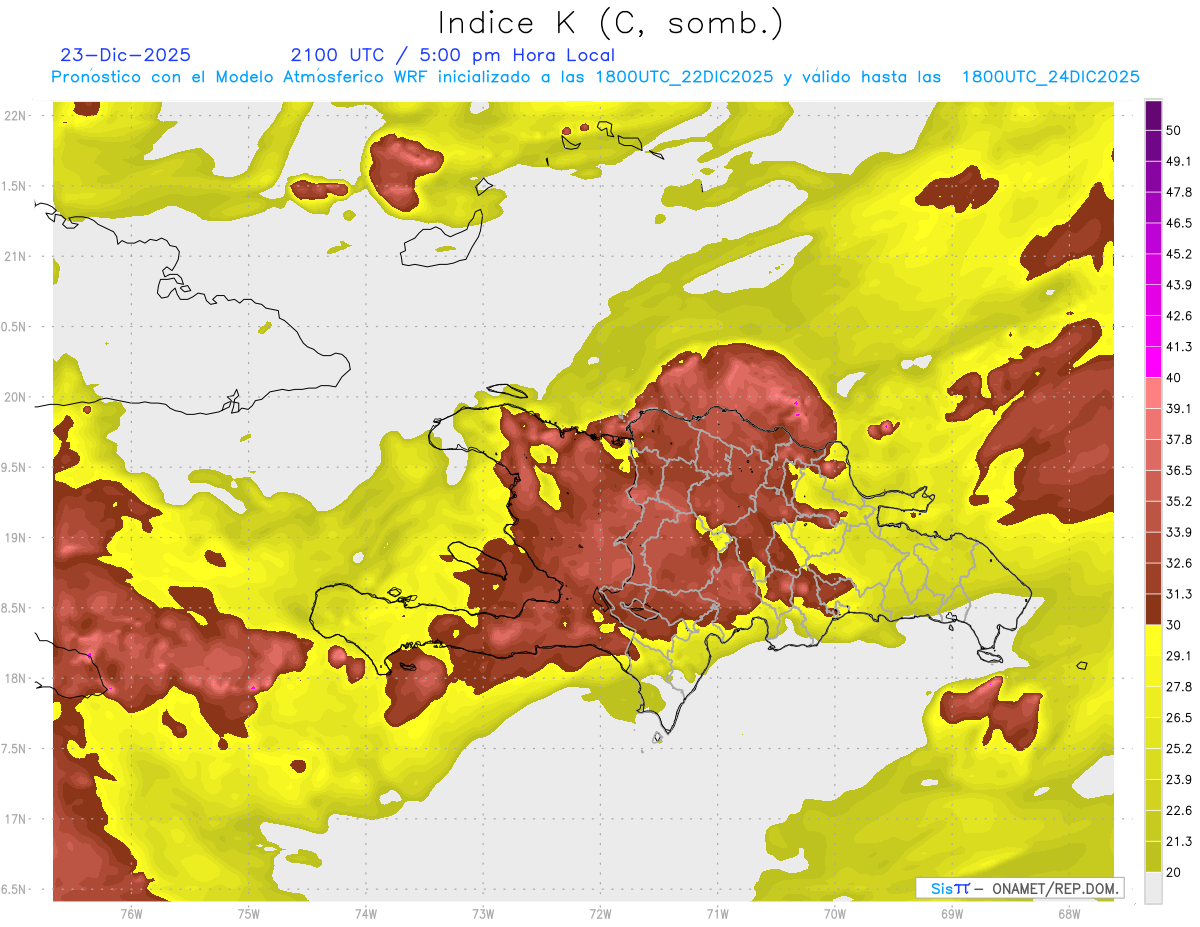
Task: Select the '9.5N' latitude axis label
Action: coord(15,468)
